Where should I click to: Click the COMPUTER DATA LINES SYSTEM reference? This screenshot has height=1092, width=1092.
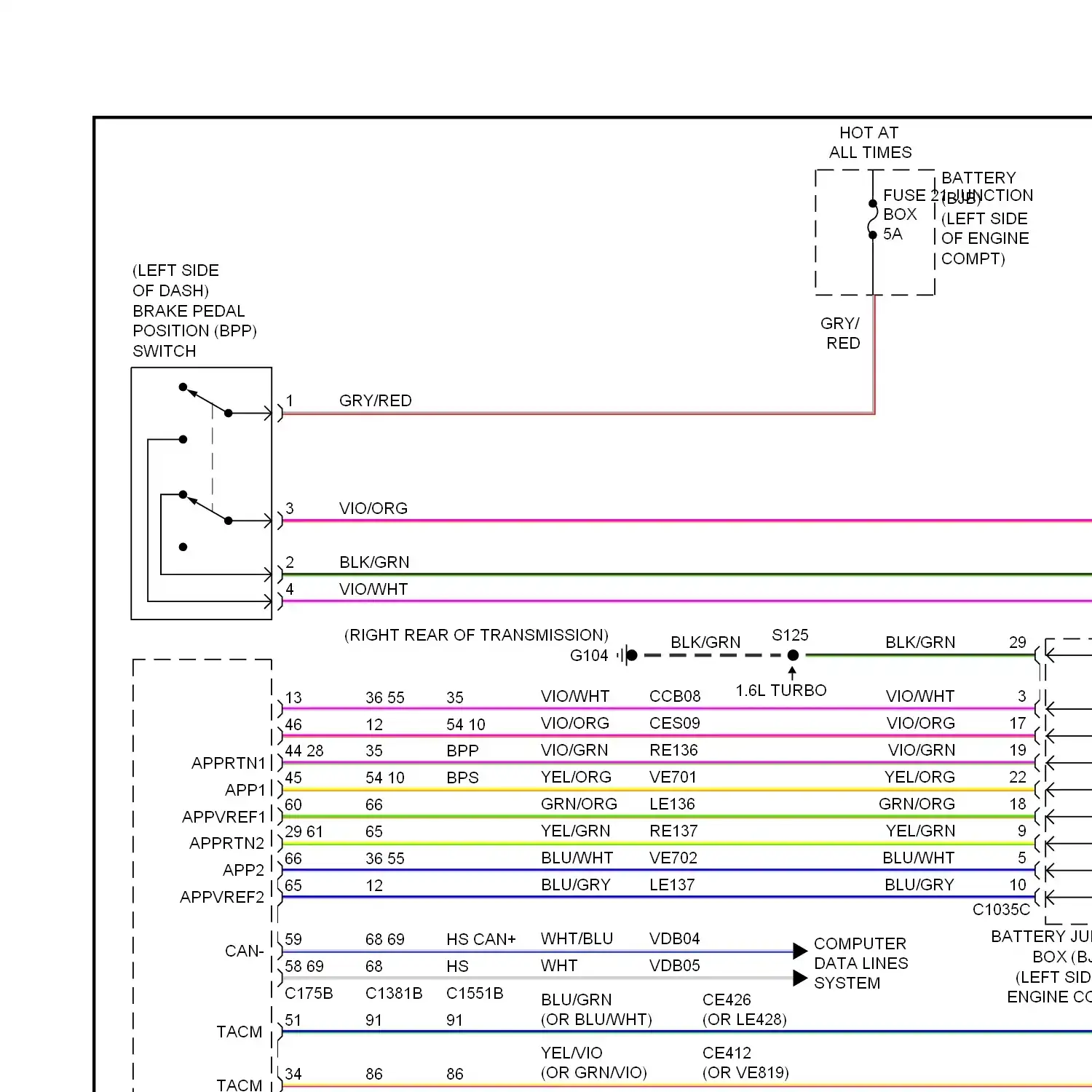(861, 963)
